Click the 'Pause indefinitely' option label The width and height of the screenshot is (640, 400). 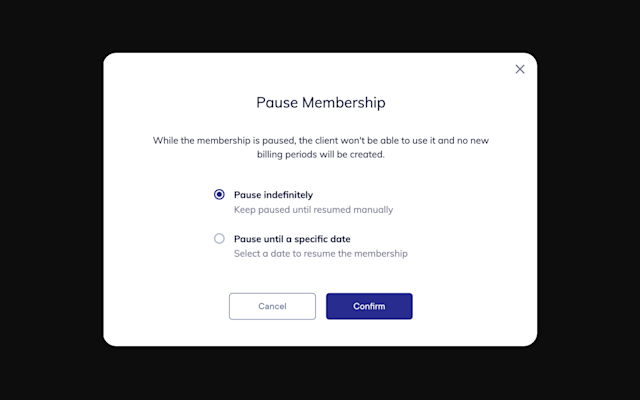tap(273, 195)
